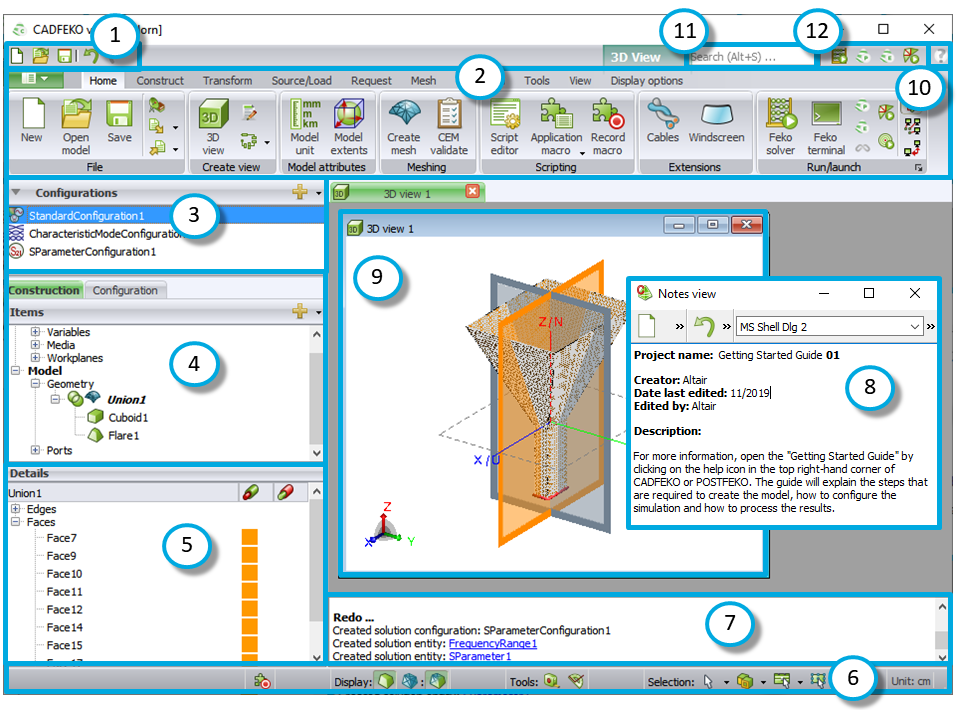The height and width of the screenshot is (710, 958).
Task: Switch to the Configuration tab
Action: (x=126, y=290)
